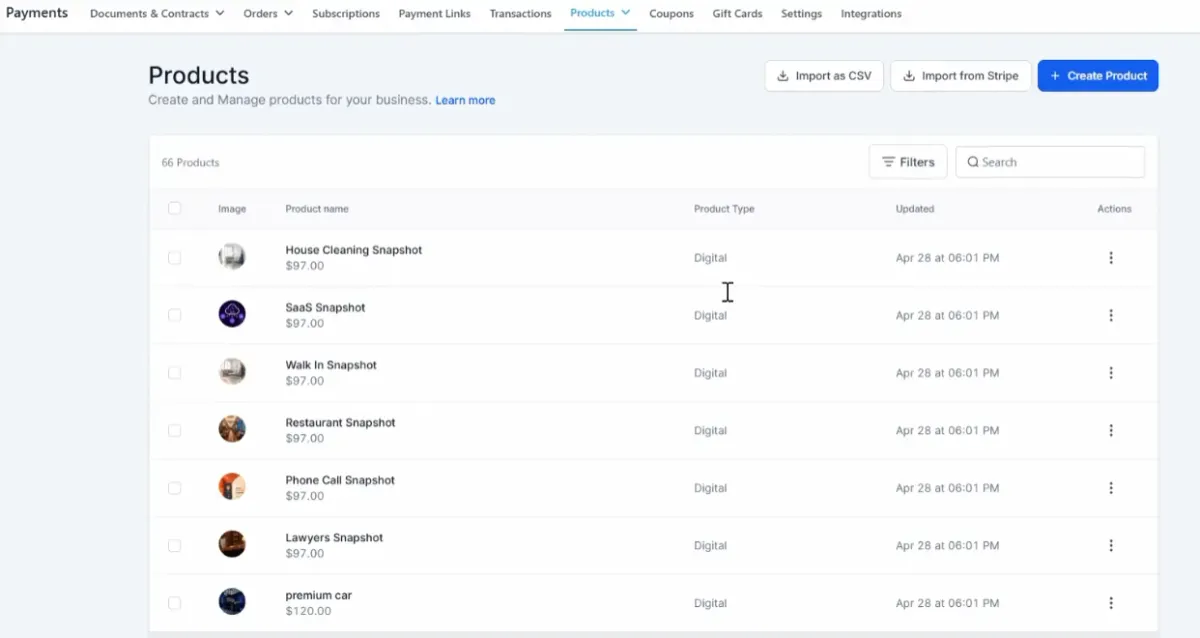1200x638 pixels.
Task: Click the Restaurant Snapshot product image
Action: (x=232, y=429)
